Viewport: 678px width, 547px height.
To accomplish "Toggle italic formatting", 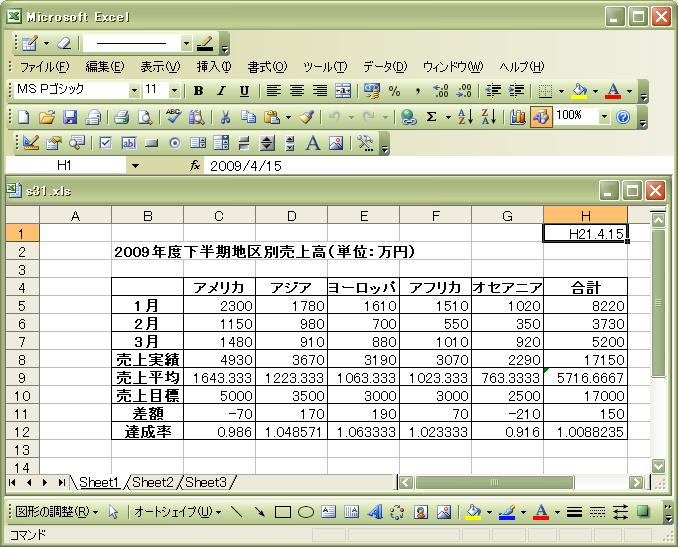I will tap(222, 91).
